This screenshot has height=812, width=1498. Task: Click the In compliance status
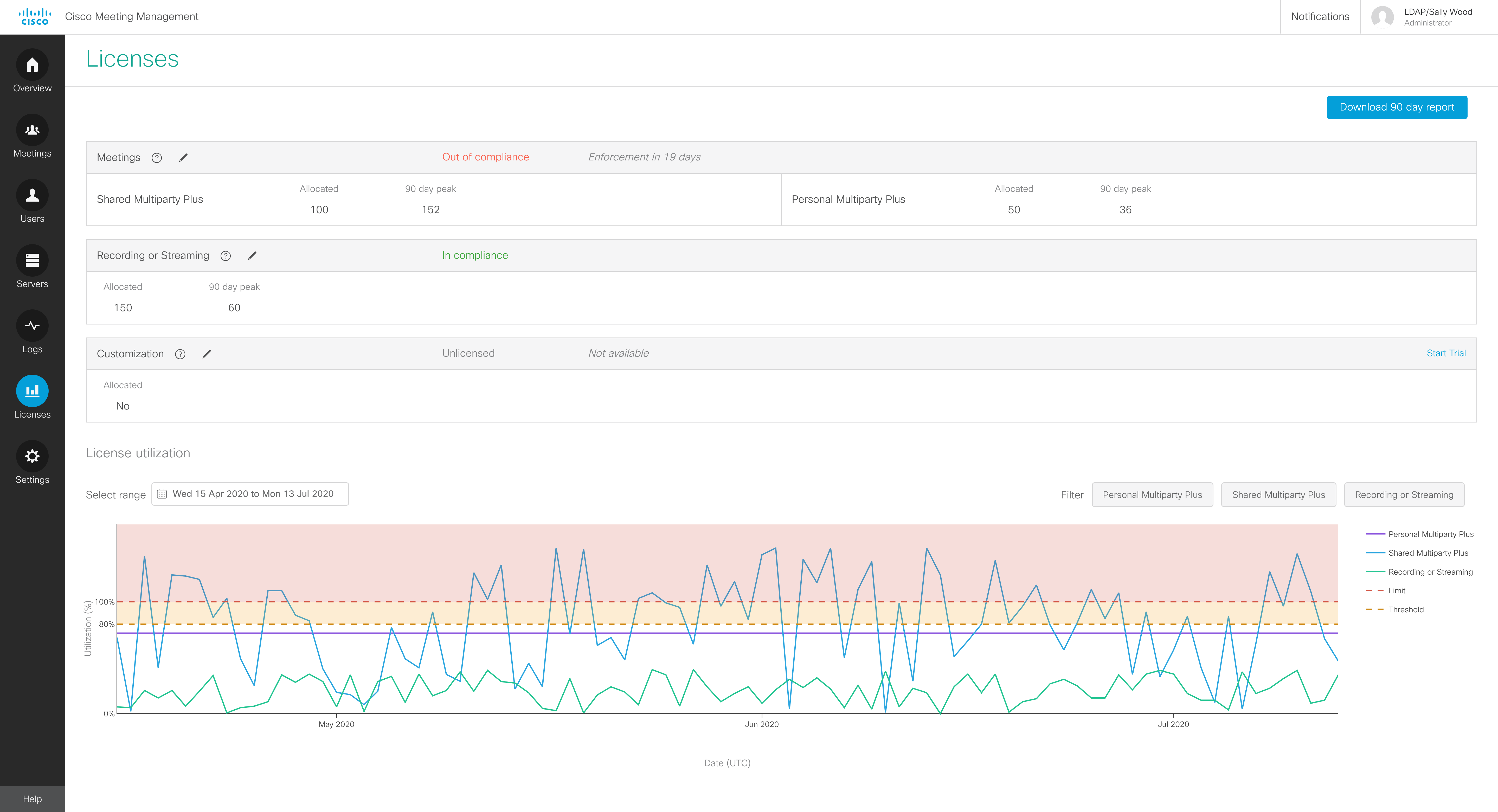(x=475, y=255)
